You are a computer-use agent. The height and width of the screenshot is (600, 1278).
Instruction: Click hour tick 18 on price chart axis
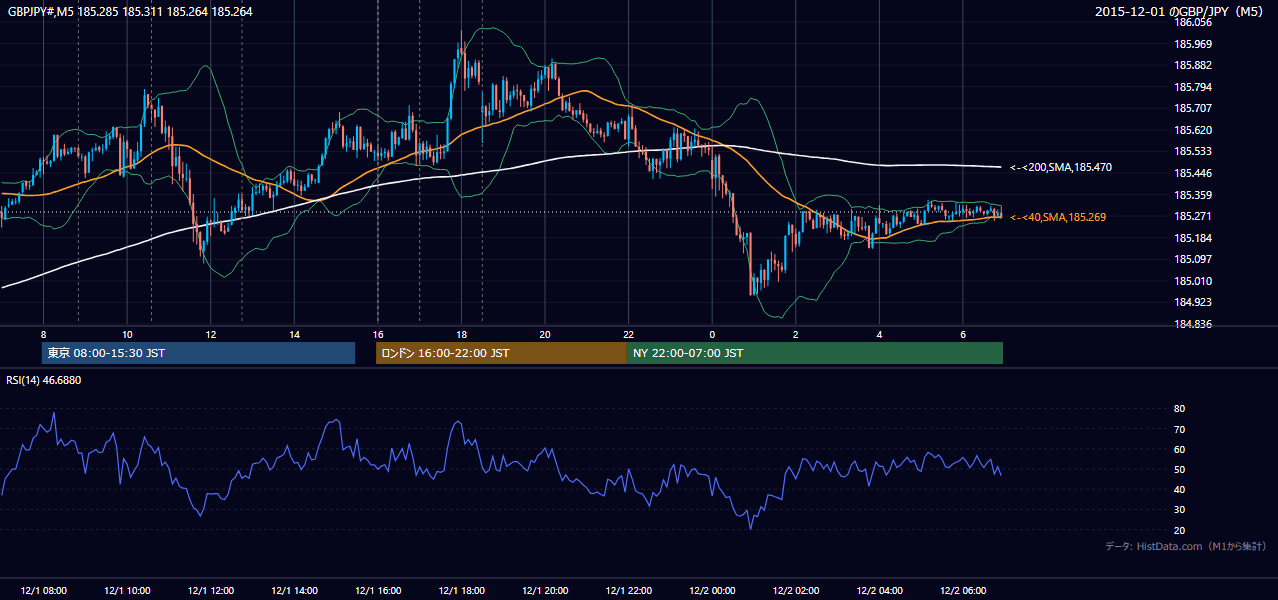click(461, 334)
